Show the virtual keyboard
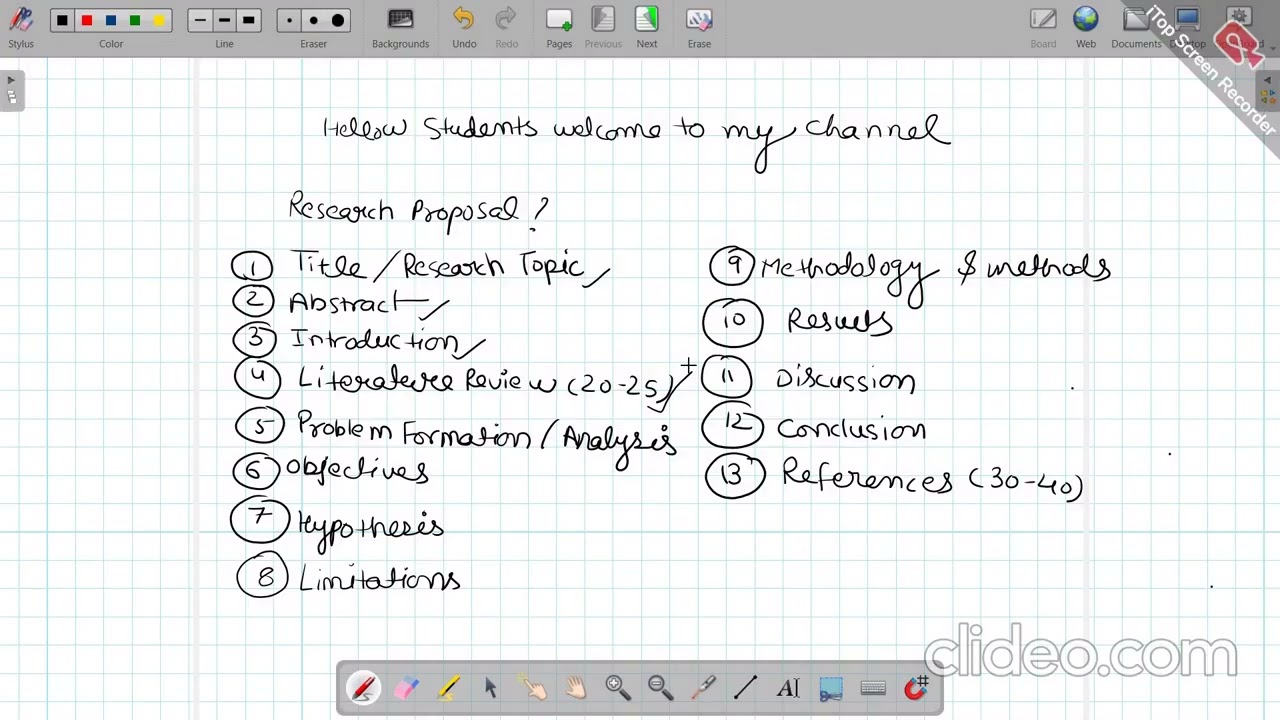 tap(873, 688)
